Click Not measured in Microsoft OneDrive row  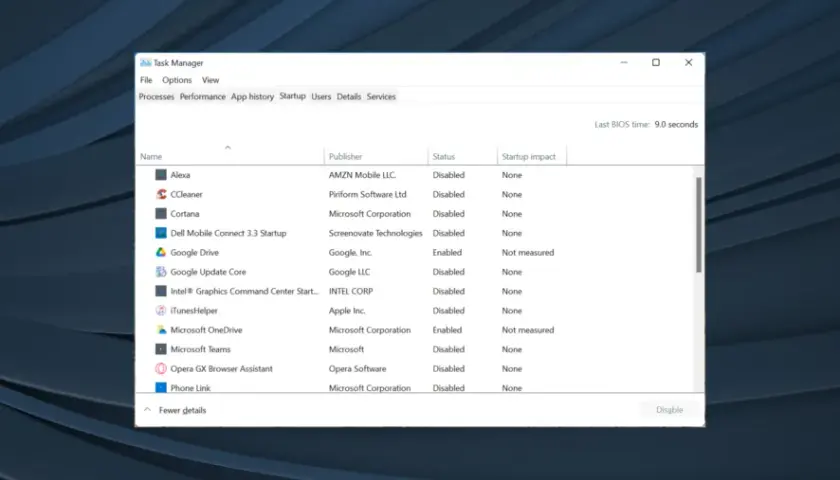click(x=528, y=329)
